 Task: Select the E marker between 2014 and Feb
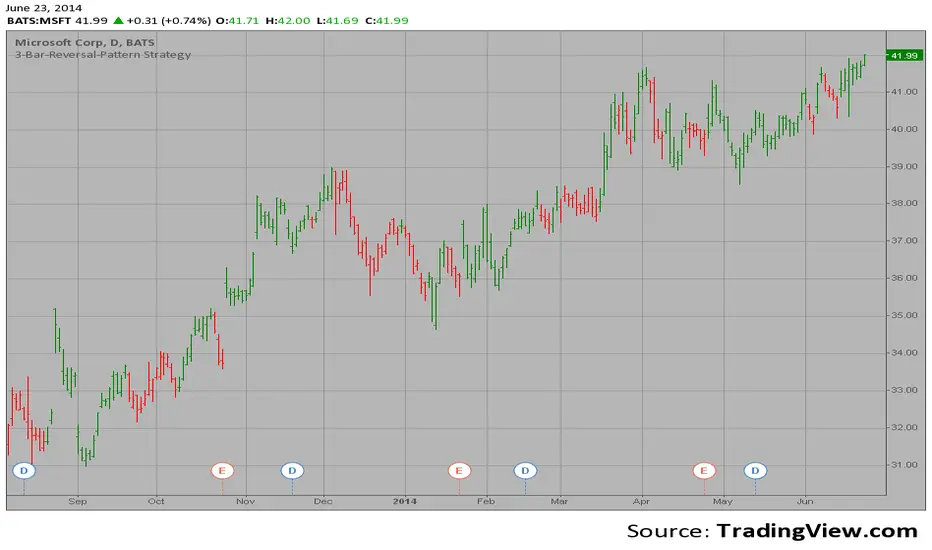459,471
